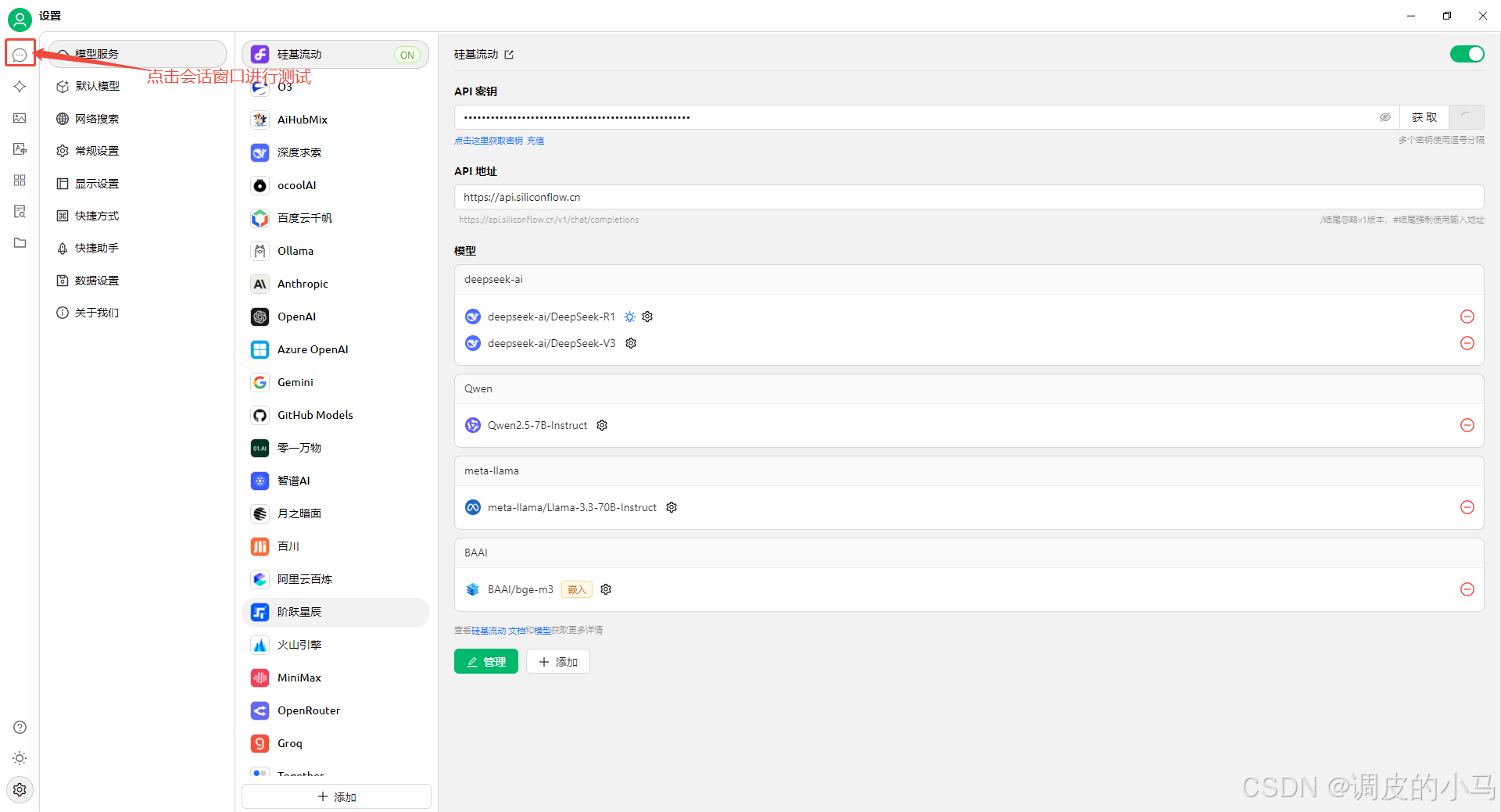Remove the Llama-3.3-70B-Instruct model

(1467, 507)
